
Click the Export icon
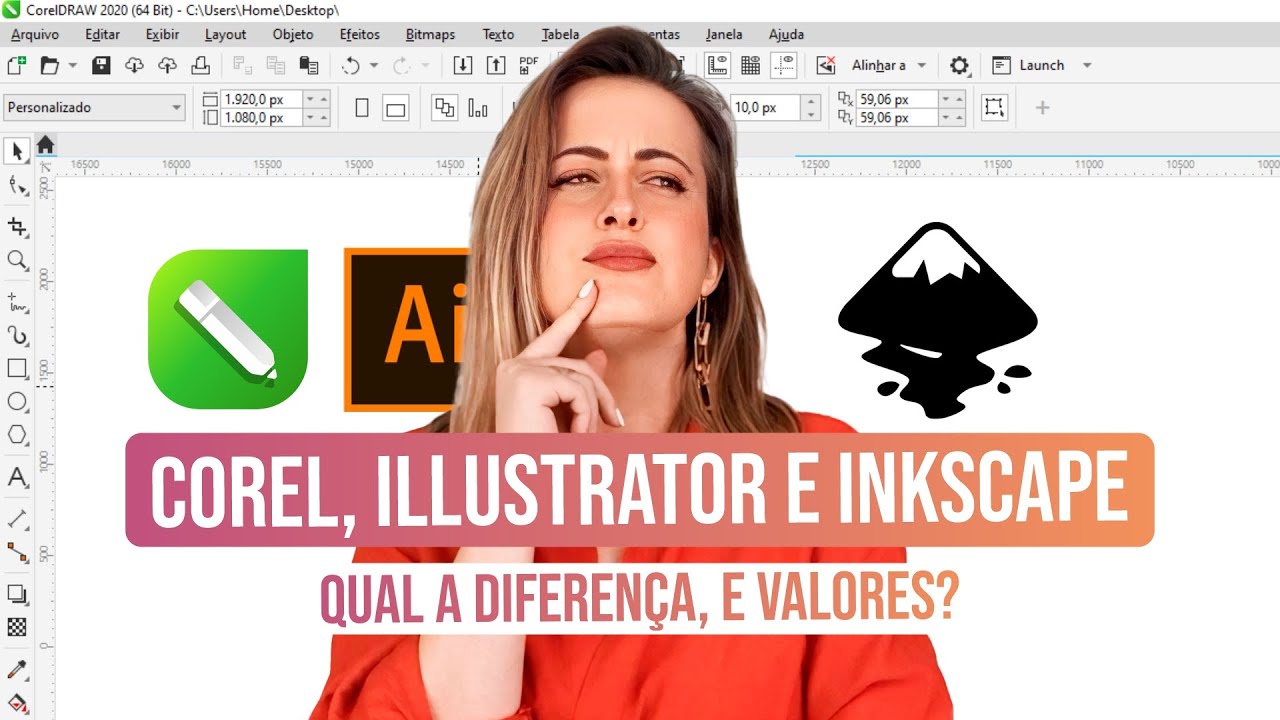(496, 65)
